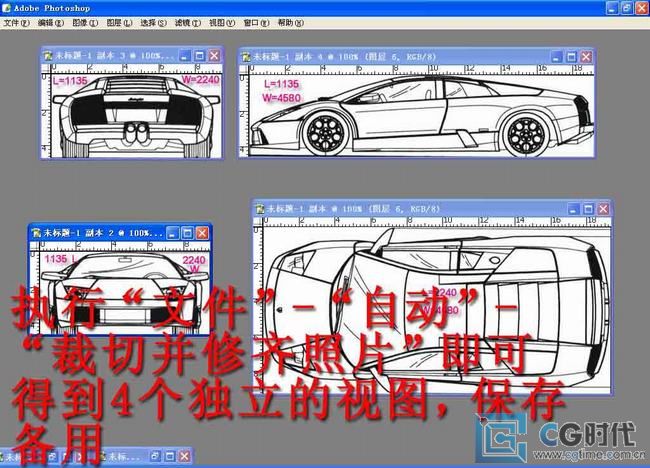Click the ruler origin corner in 副本 3 window
This screenshot has width=650, height=468.
46,68
